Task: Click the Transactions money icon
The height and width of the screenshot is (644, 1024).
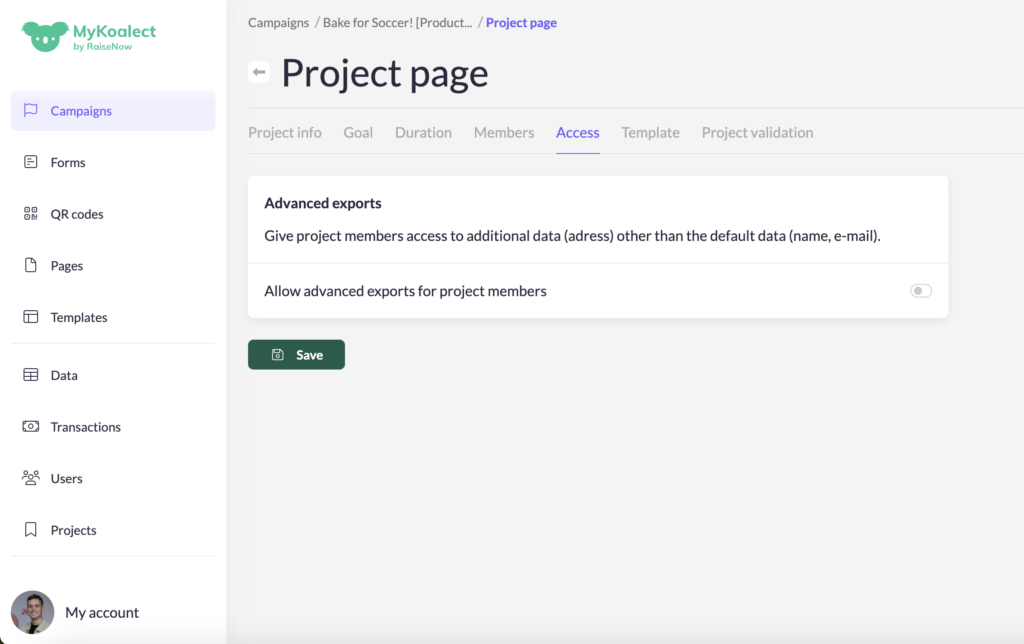Action: (x=31, y=427)
